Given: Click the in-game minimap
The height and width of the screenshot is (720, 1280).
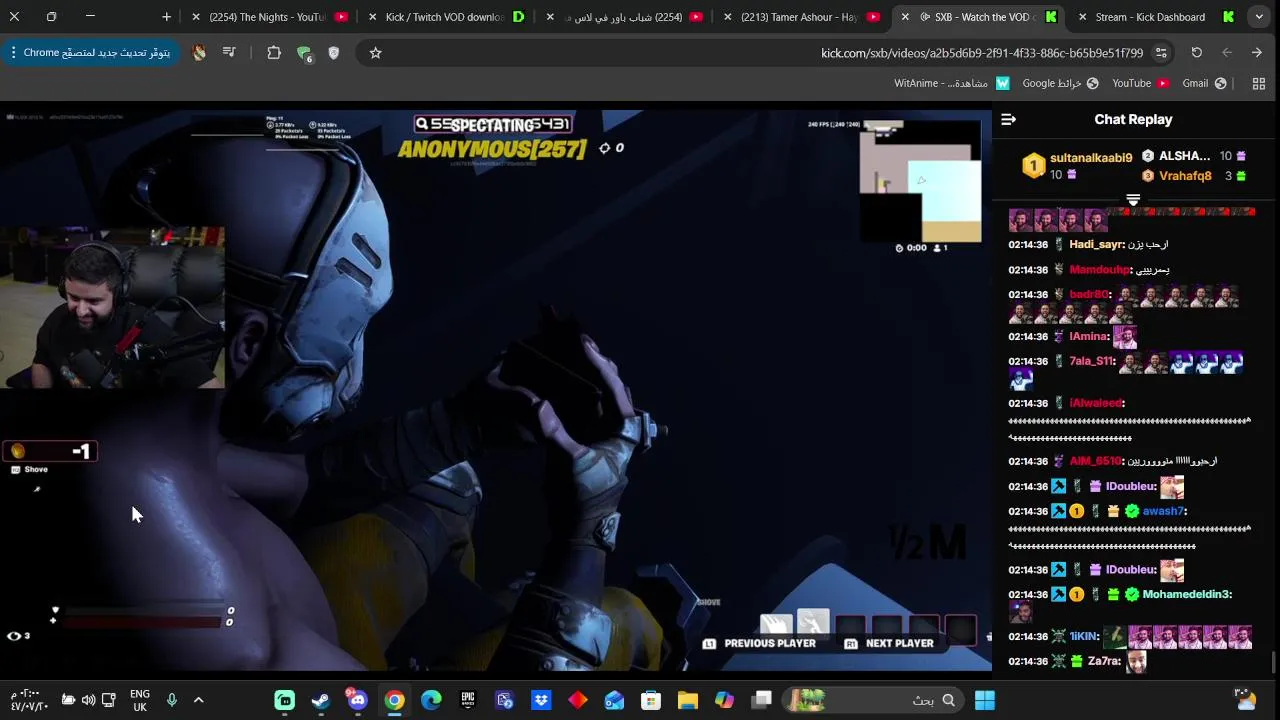Looking at the screenshot, I should 920,182.
